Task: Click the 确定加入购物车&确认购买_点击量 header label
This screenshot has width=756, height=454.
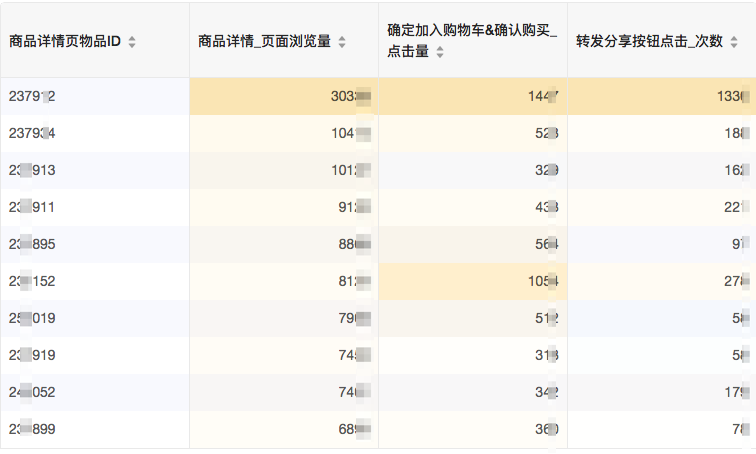Action: (471, 41)
